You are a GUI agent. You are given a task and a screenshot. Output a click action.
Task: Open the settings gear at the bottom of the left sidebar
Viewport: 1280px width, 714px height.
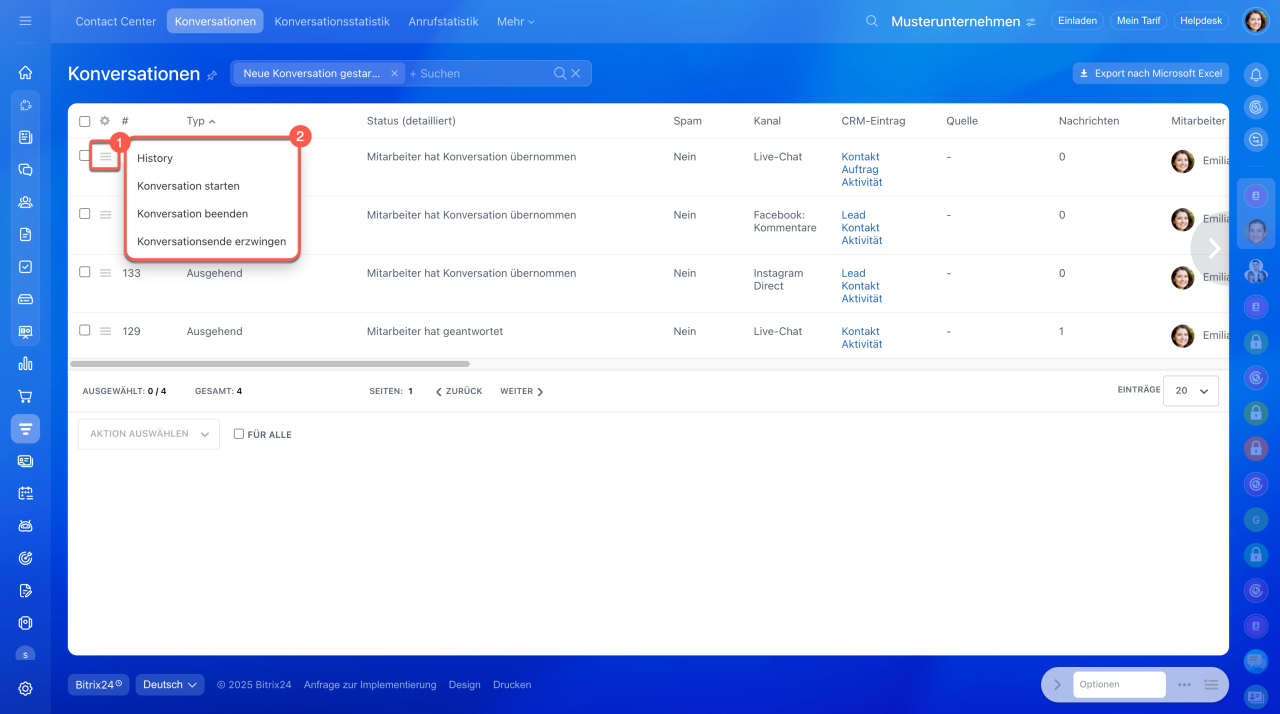tap(25, 688)
